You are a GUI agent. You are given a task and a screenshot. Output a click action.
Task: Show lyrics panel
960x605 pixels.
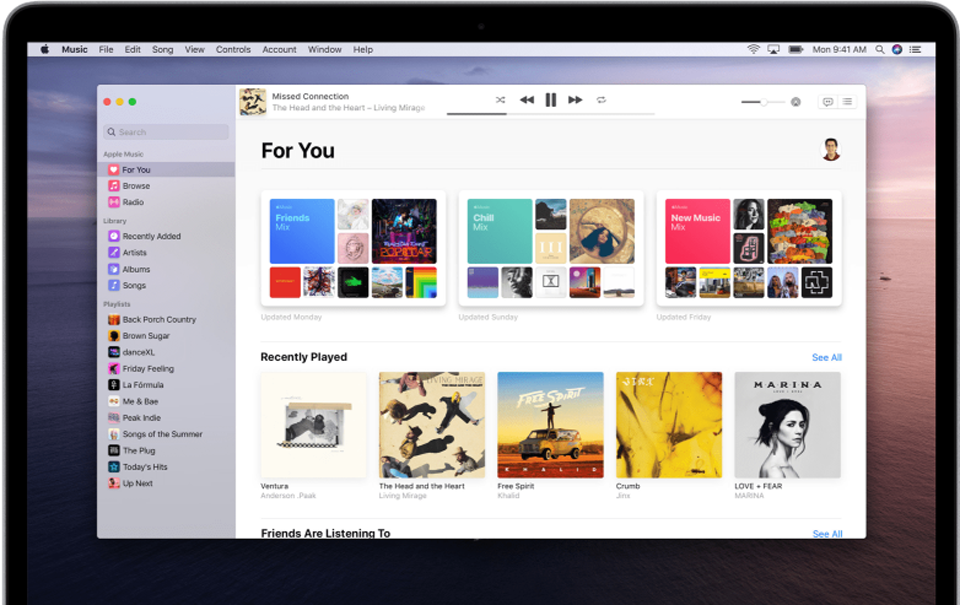(x=828, y=102)
